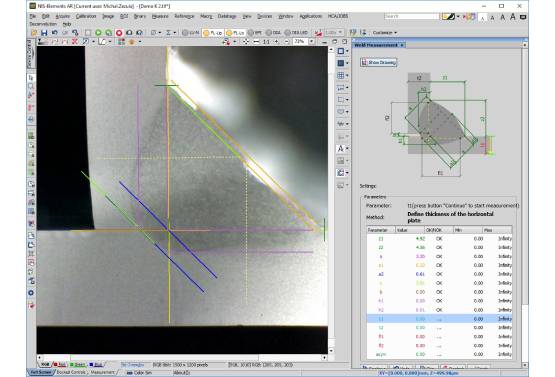
Task: Click the grid overlay icon in side toolbar
Action: pos(341,75)
